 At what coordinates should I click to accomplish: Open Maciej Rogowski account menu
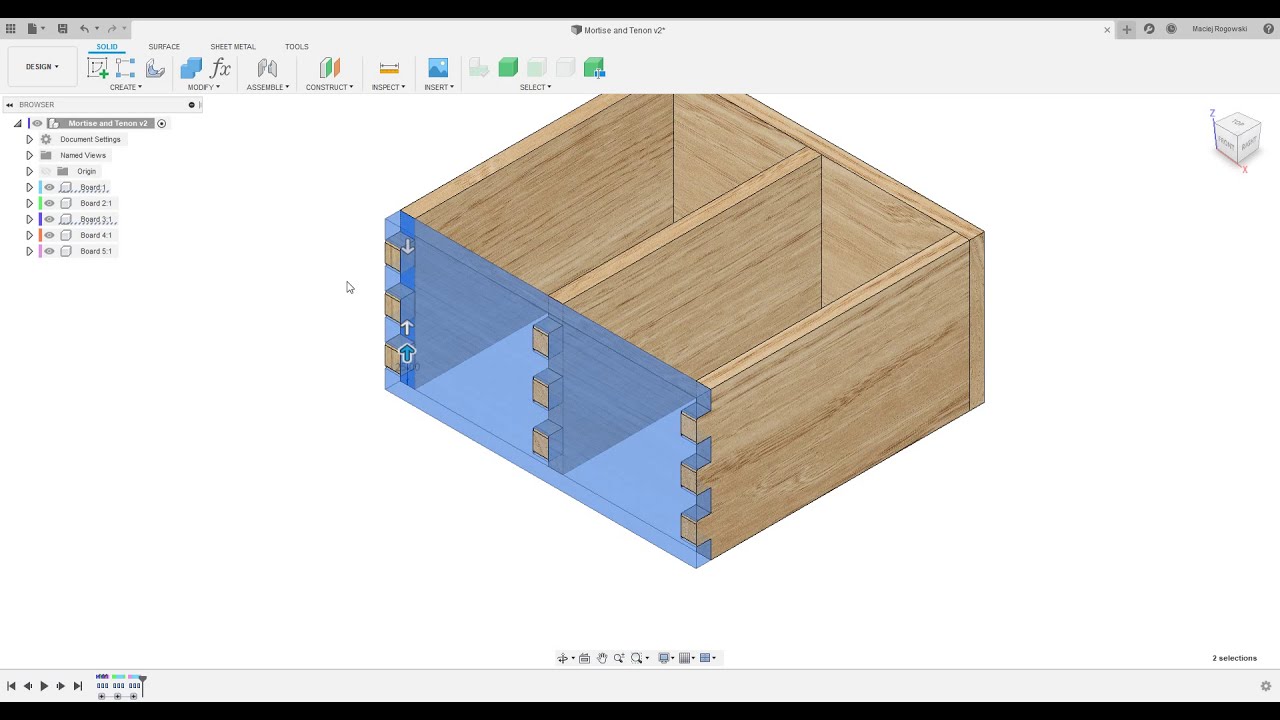click(x=1219, y=29)
